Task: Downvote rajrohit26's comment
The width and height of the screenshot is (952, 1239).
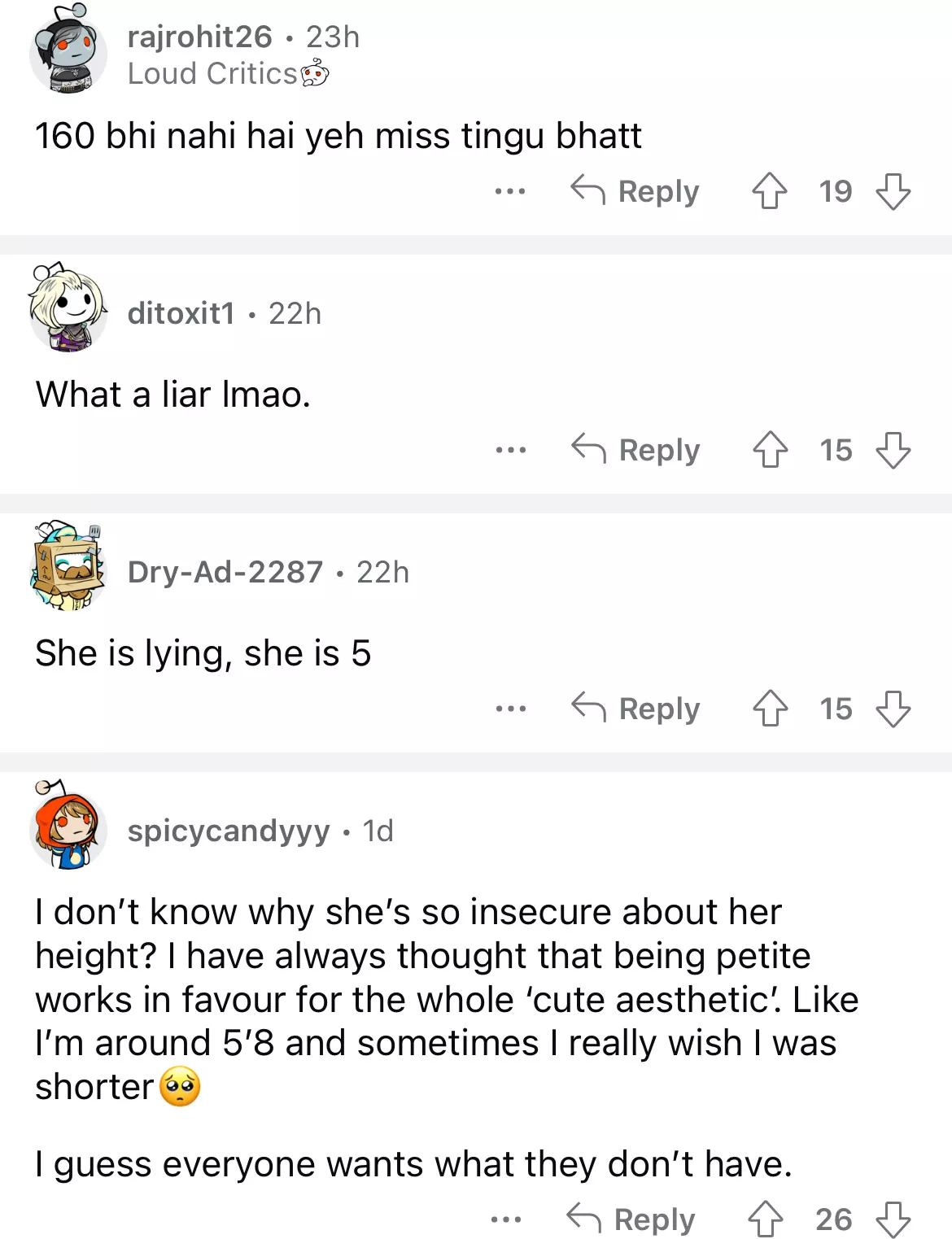Action: click(x=893, y=192)
